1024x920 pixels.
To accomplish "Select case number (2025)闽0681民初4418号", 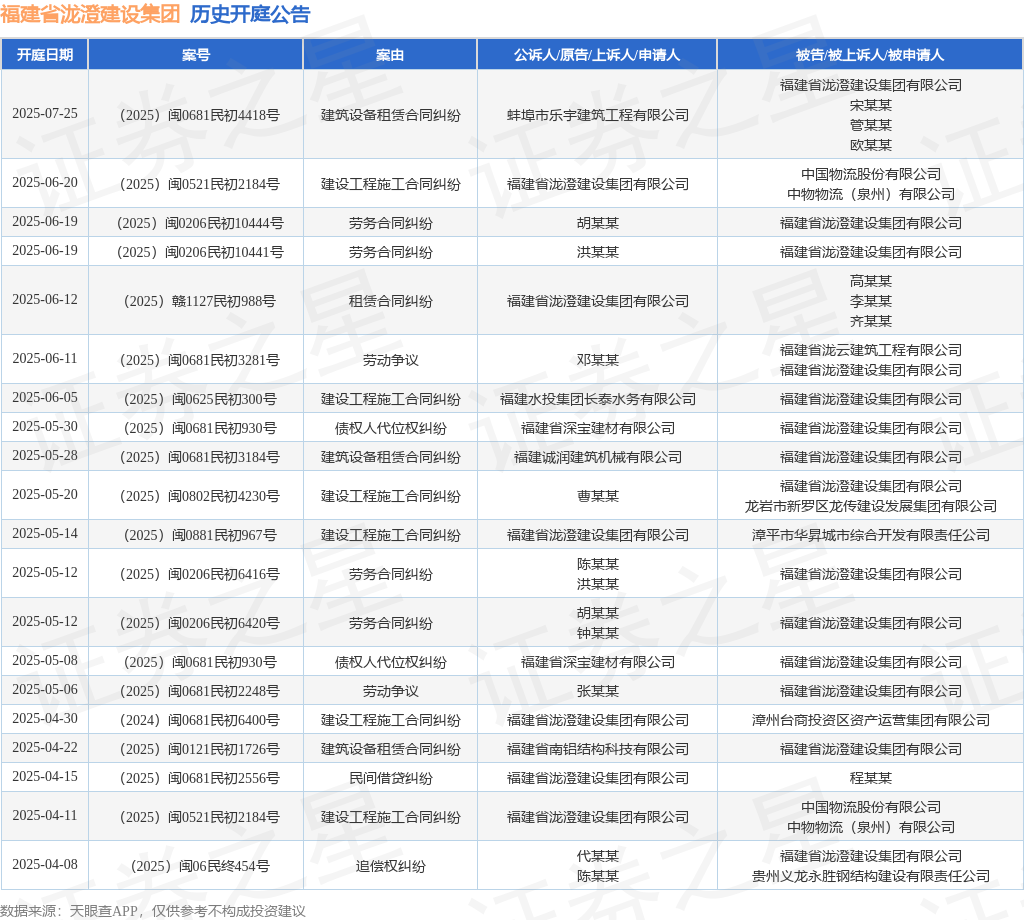I will 199,115.
